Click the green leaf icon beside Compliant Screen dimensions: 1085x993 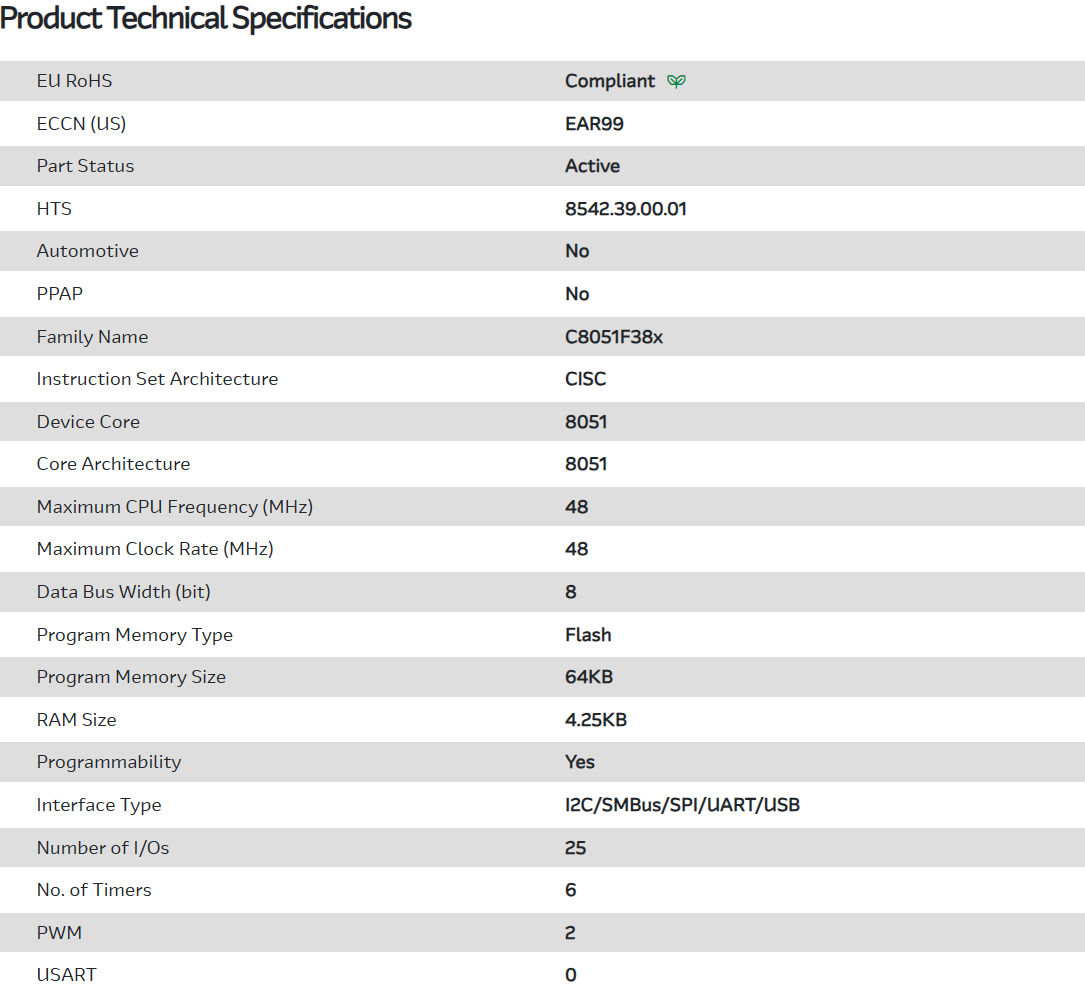tap(677, 81)
